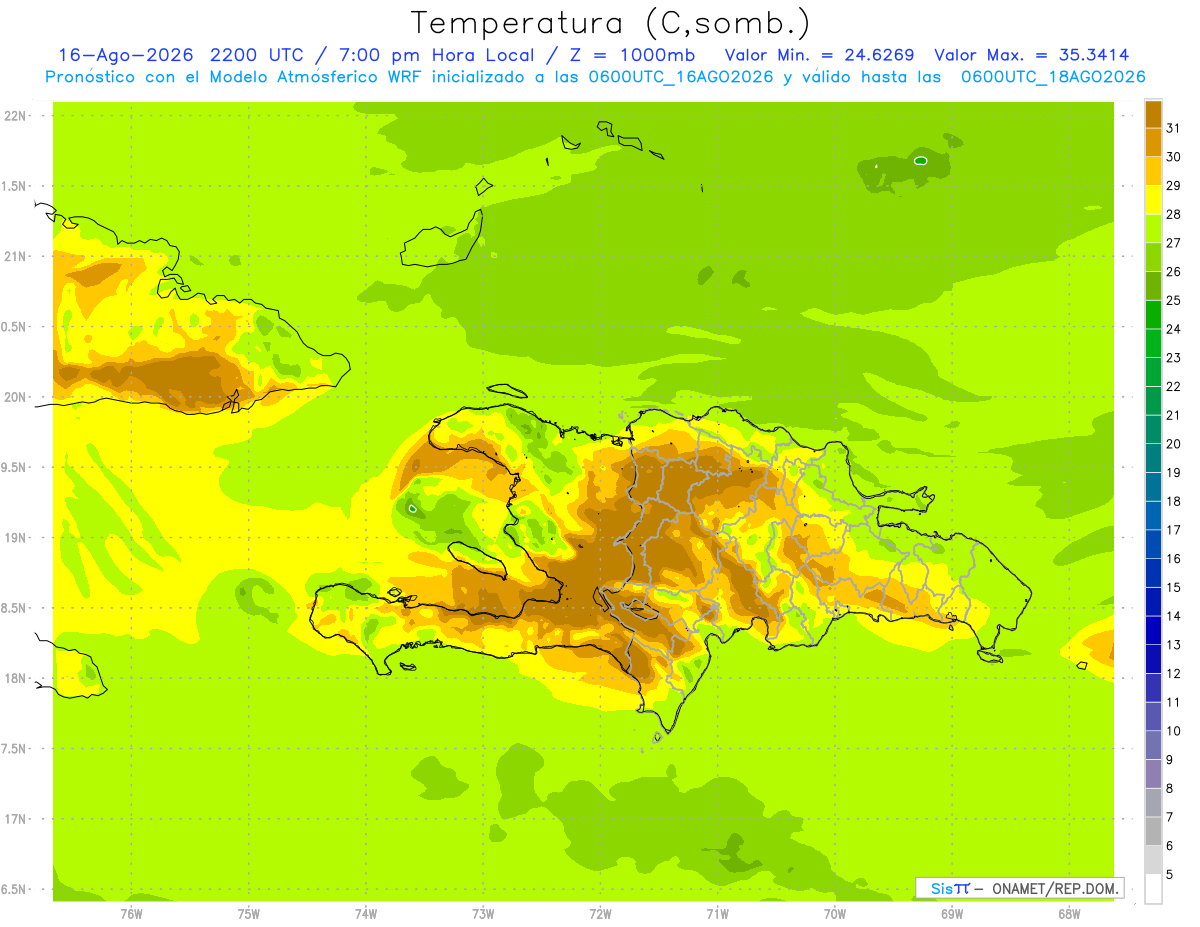Pick the blue legend swatch between 15 and 16

[1153, 573]
